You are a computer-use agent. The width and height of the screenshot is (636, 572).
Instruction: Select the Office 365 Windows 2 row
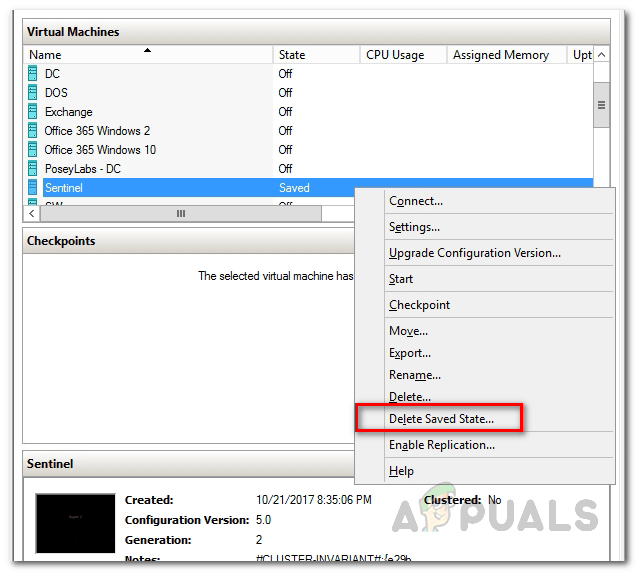[310, 131]
